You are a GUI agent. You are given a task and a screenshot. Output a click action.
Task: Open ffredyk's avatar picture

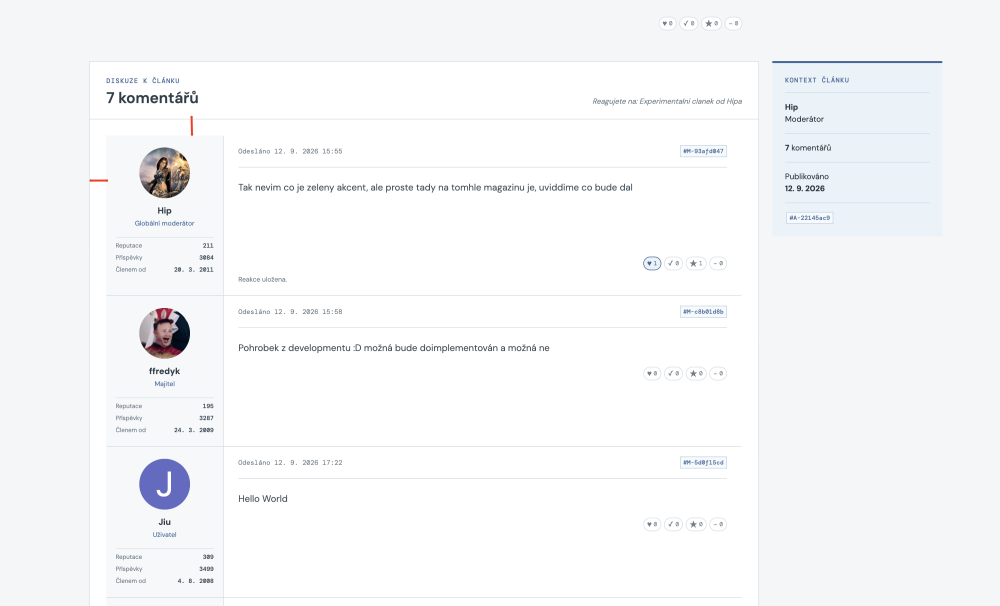tap(165, 334)
